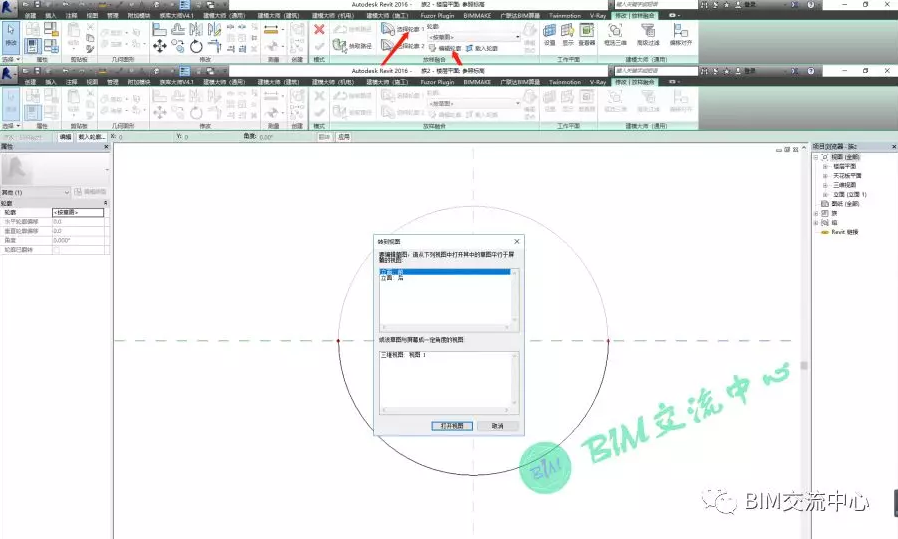Viewport: 898px width, 539px height.
Task: Expand the 选择 panel dropdown in upper ribbon
Action: 11,59
